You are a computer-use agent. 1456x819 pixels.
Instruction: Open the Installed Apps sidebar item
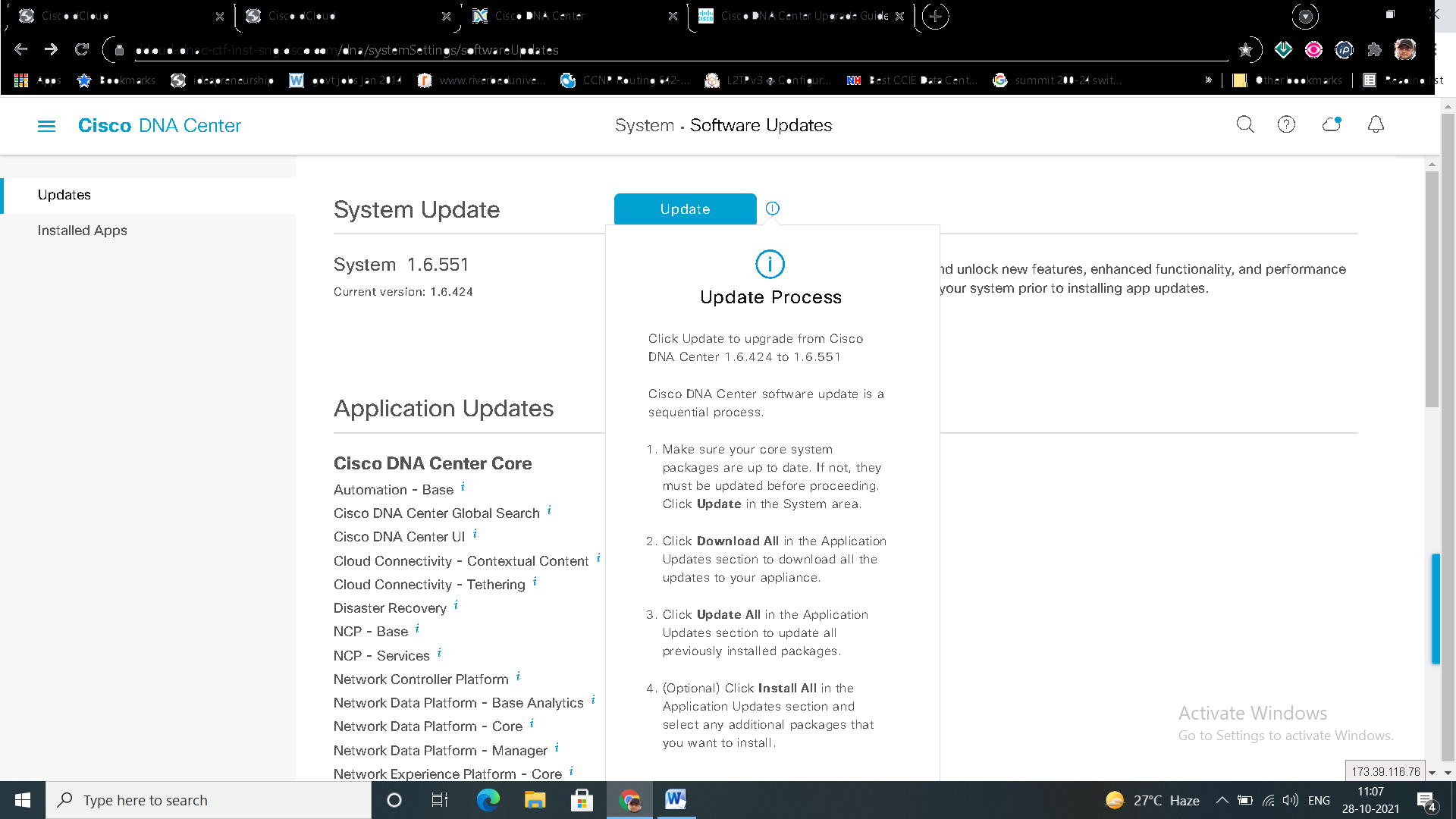(82, 231)
